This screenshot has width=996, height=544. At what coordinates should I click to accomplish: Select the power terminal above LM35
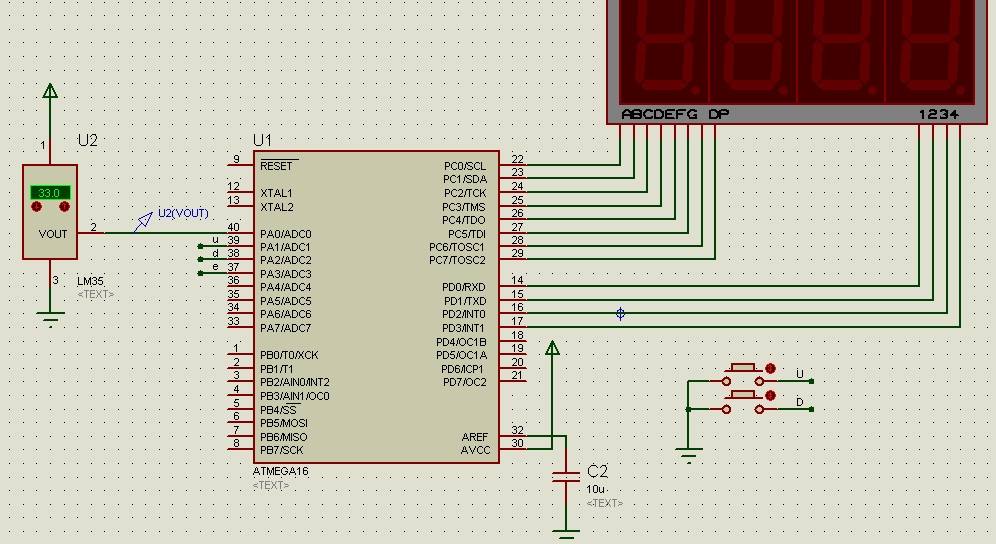[x=50, y=92]
